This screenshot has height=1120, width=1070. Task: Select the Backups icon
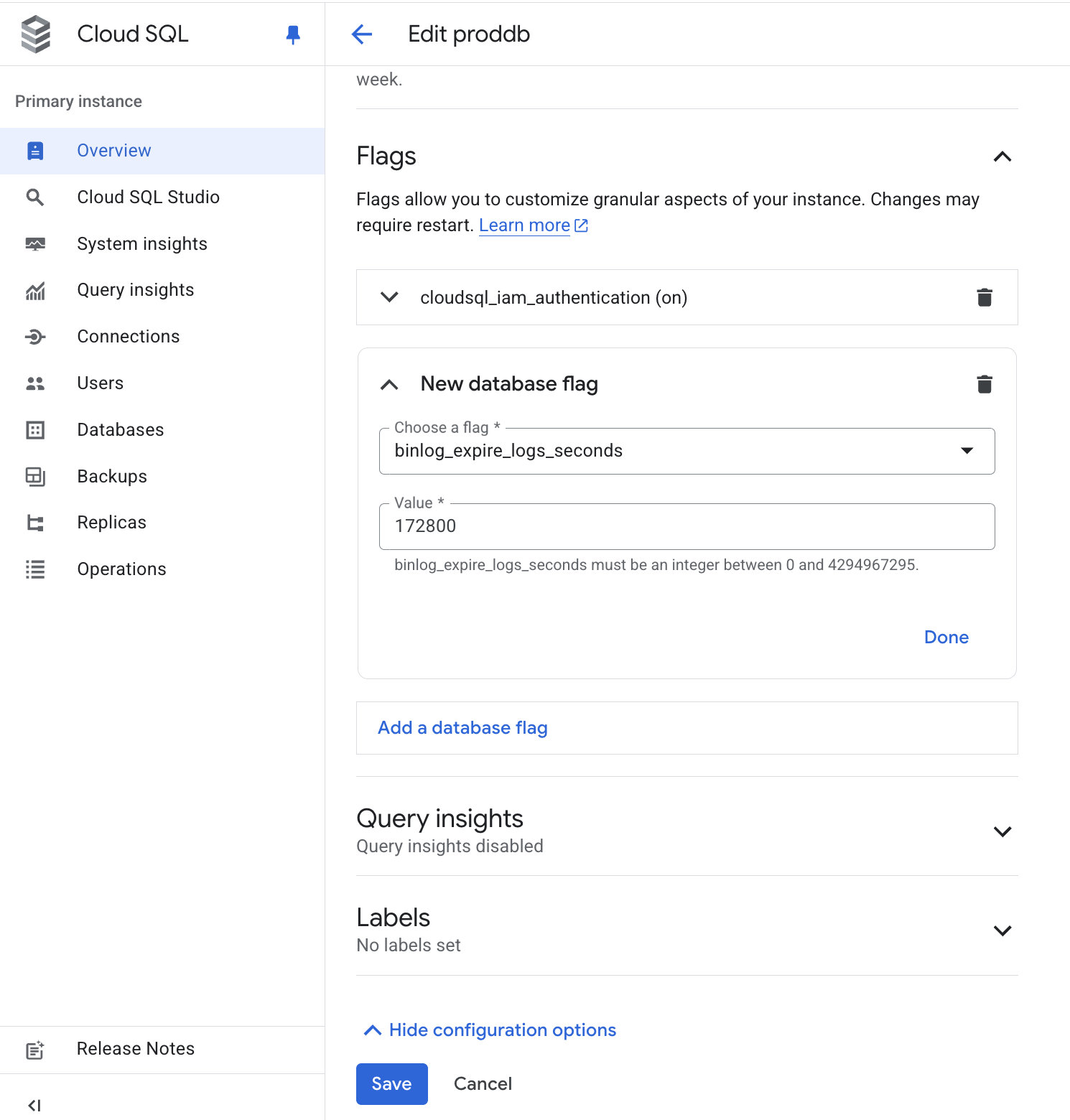[35, 476]
